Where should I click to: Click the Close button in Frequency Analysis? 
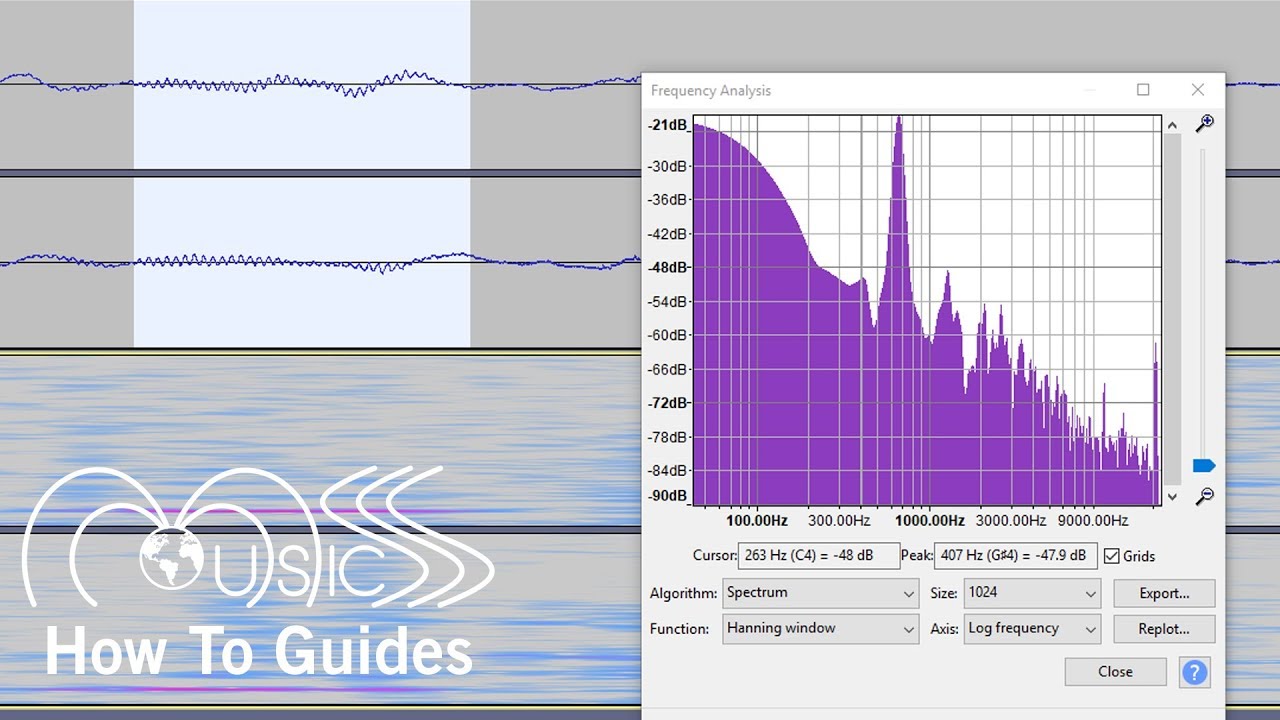[x=1115, y=672]
